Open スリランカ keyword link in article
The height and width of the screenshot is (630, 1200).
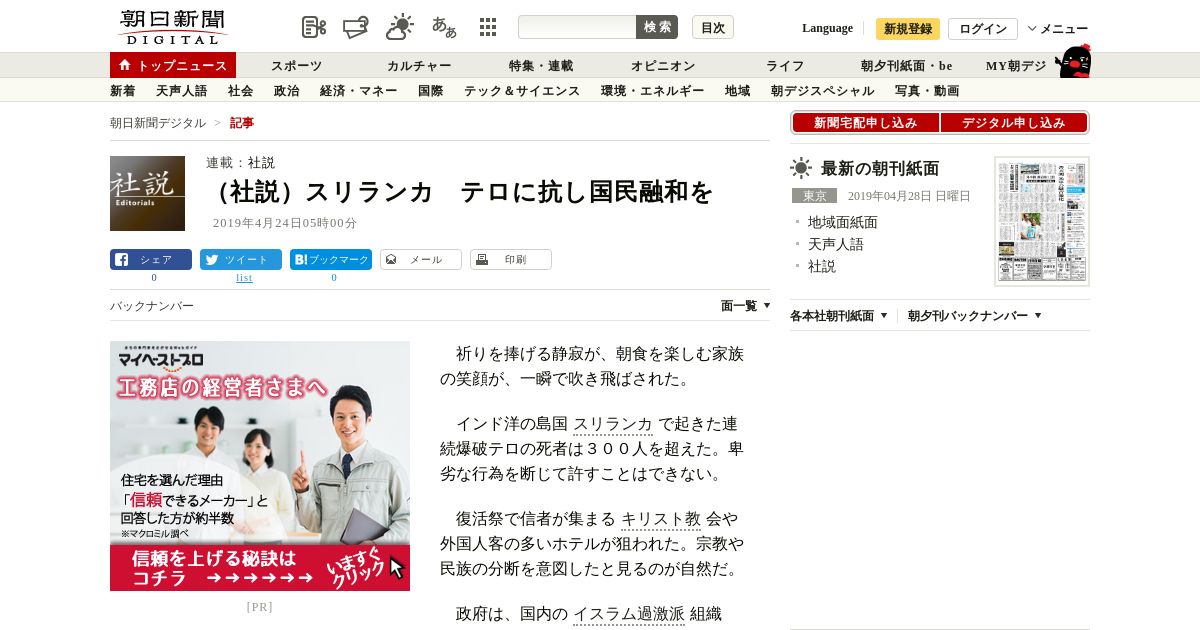613,424
